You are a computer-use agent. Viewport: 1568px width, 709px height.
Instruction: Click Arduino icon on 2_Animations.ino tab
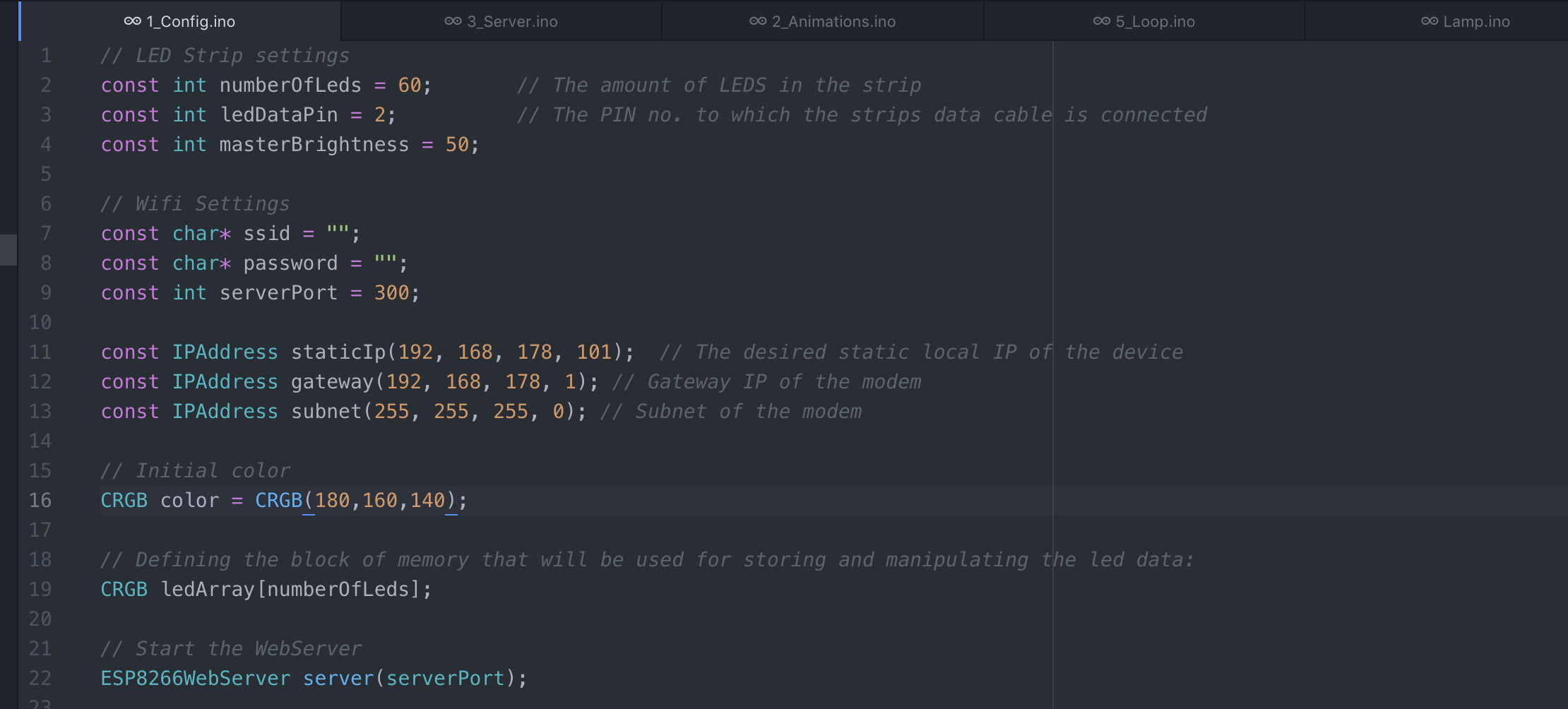coord(758,21)
